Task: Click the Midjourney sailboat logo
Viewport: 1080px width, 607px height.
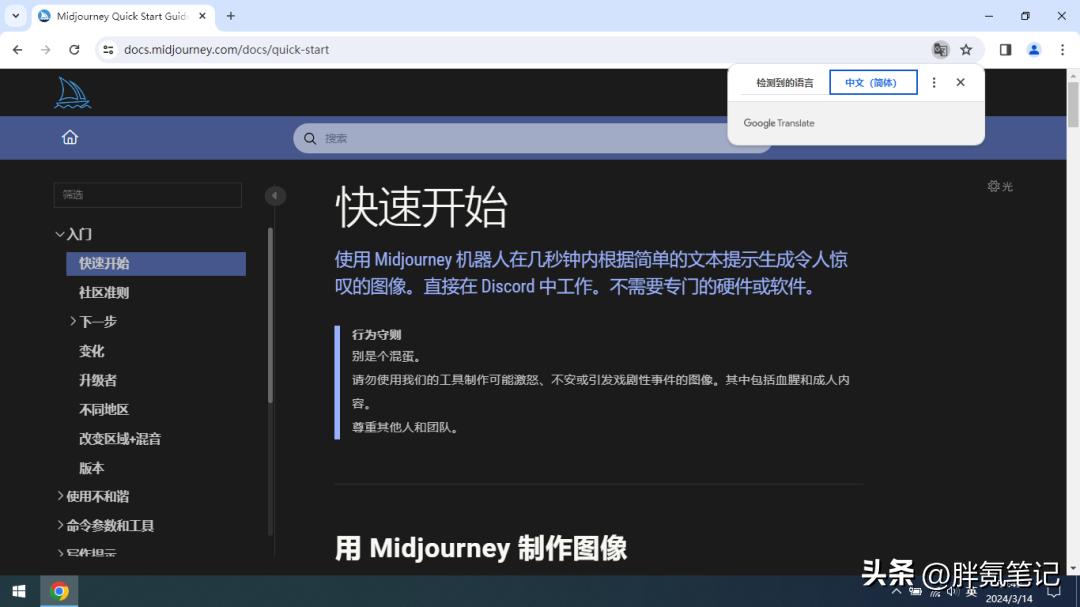Action: point(71,91)
